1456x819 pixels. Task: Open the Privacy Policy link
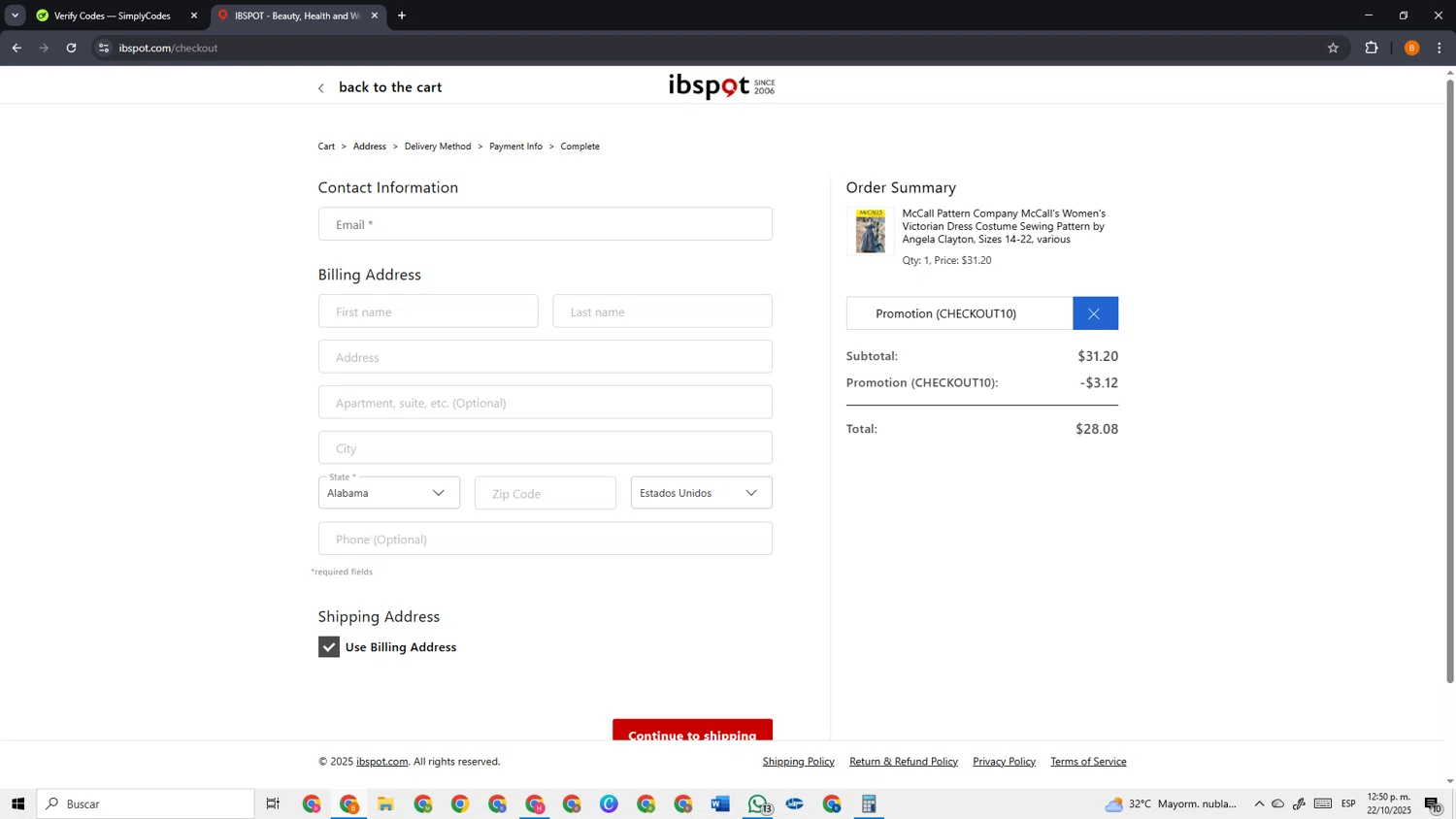pyautogui.click(x=1004, y=762)
